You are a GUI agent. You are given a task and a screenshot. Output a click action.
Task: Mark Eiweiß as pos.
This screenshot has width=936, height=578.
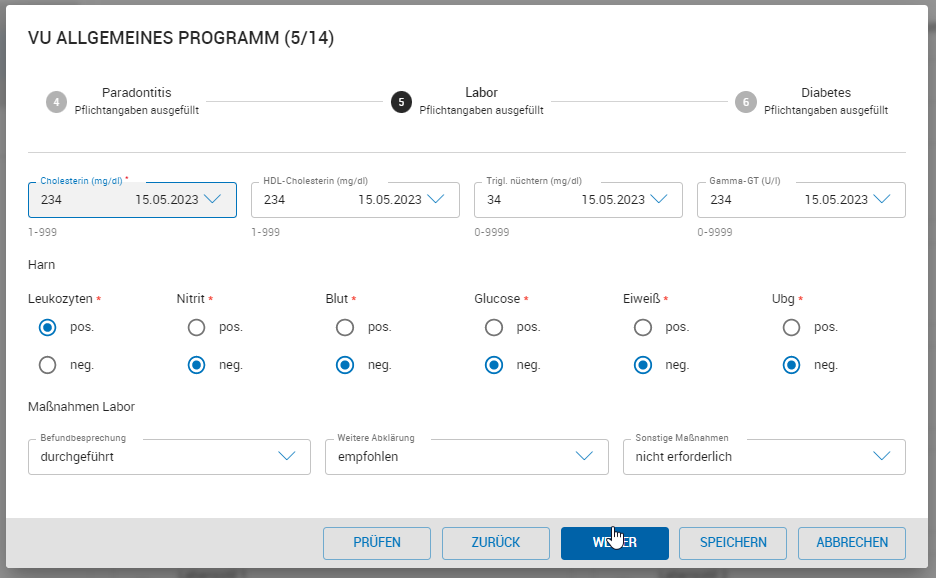pos(643,327)
